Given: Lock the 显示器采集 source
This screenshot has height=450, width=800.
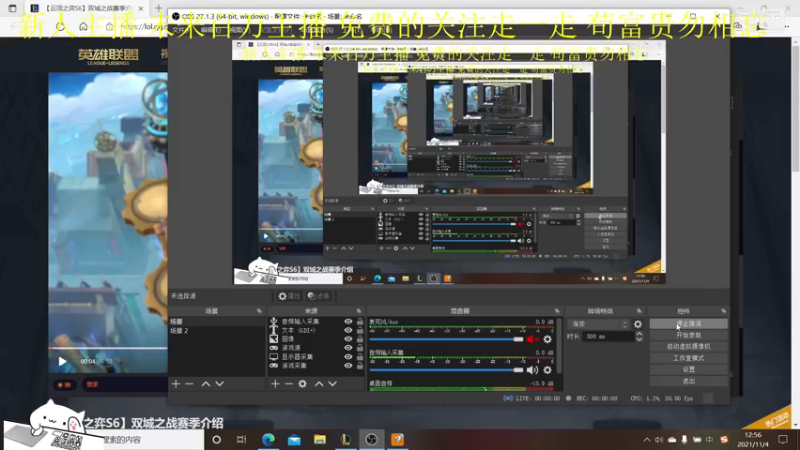Looking at the screenshot, I should point(360,357).
